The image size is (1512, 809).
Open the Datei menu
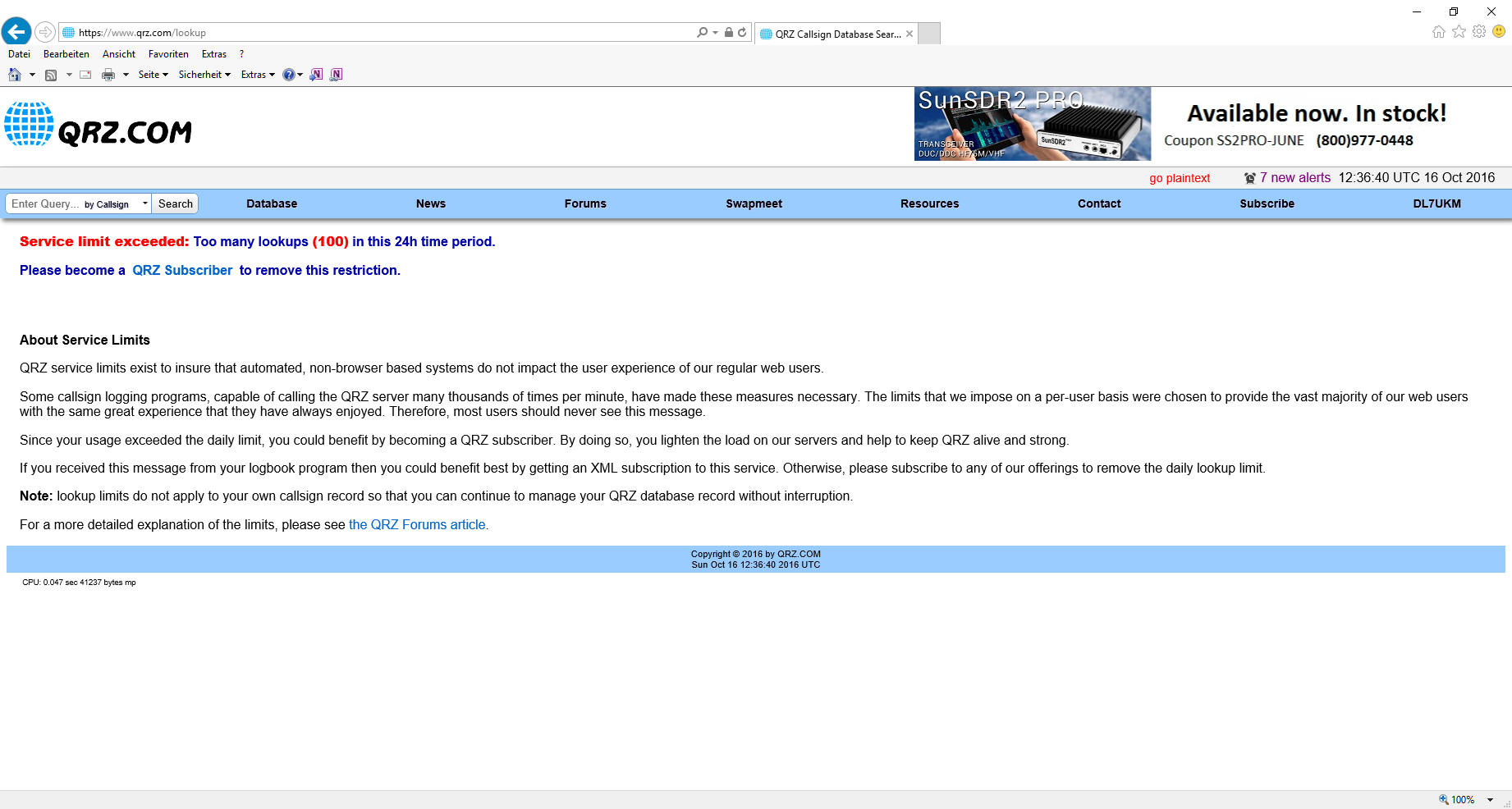pos(19,54)
